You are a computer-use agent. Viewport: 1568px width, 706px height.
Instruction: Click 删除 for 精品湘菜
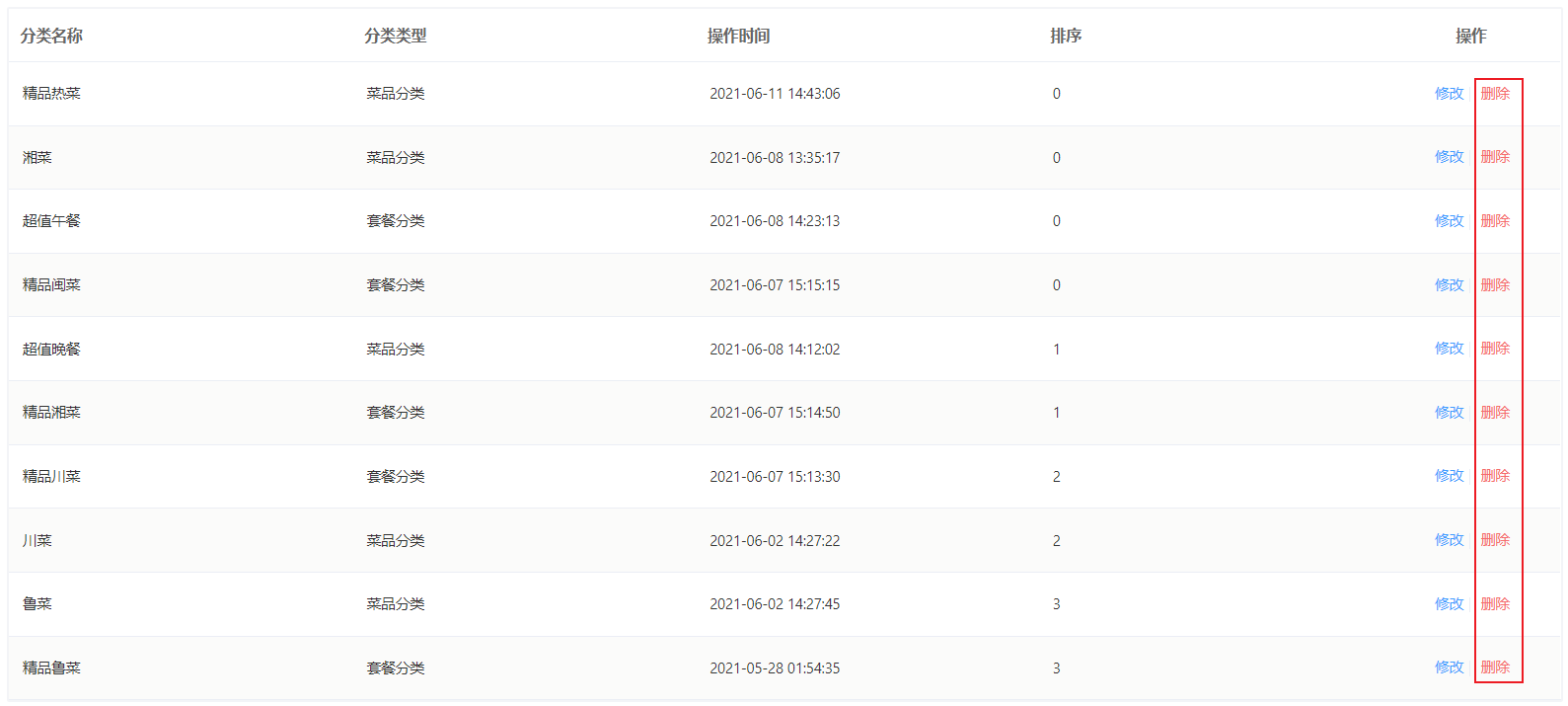pos(1495,413)
